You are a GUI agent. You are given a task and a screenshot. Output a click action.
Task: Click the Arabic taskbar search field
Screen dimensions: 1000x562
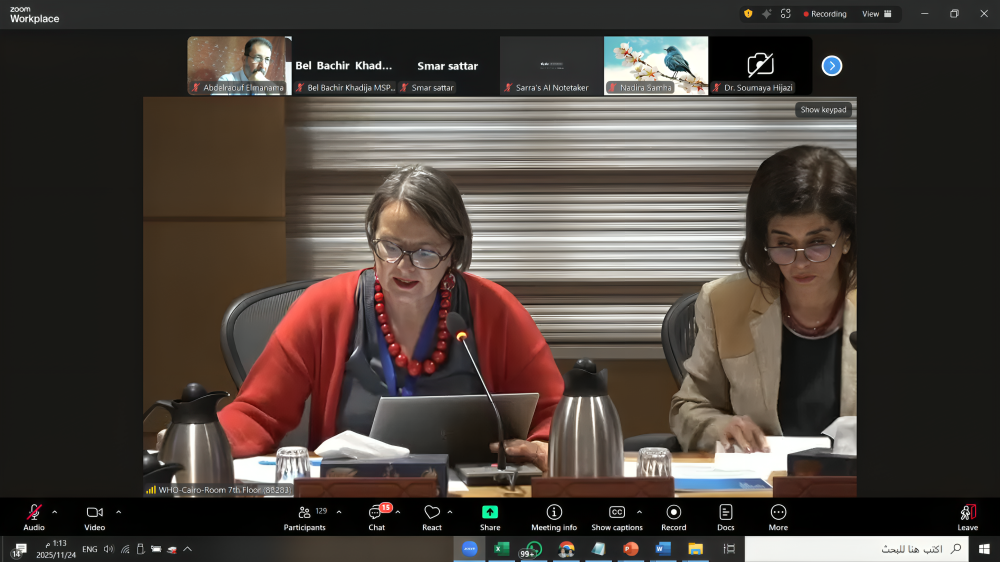[x=857, y=549]
